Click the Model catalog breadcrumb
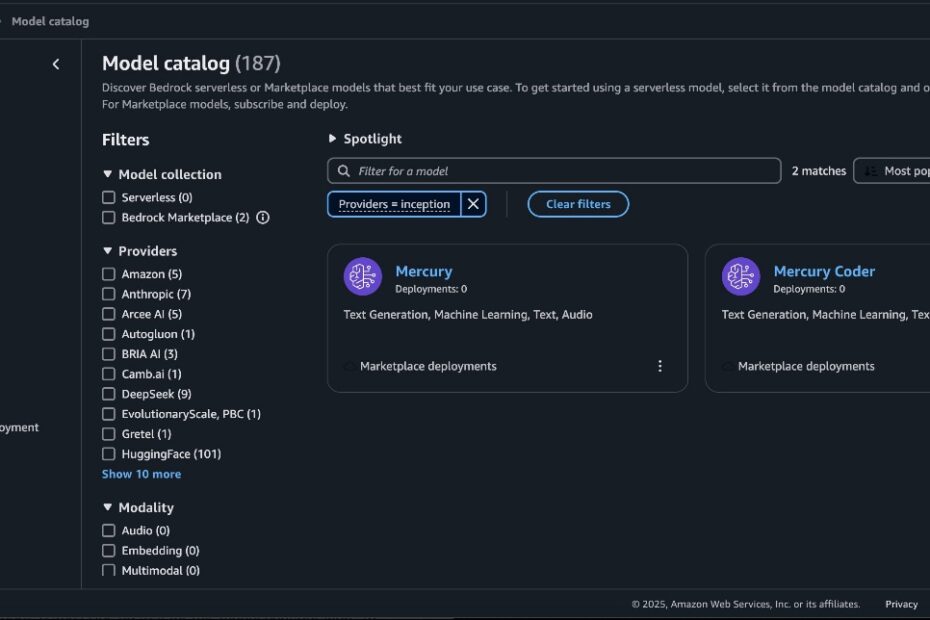Viewport: 930px width, 620px height. [x=50, y=21]
